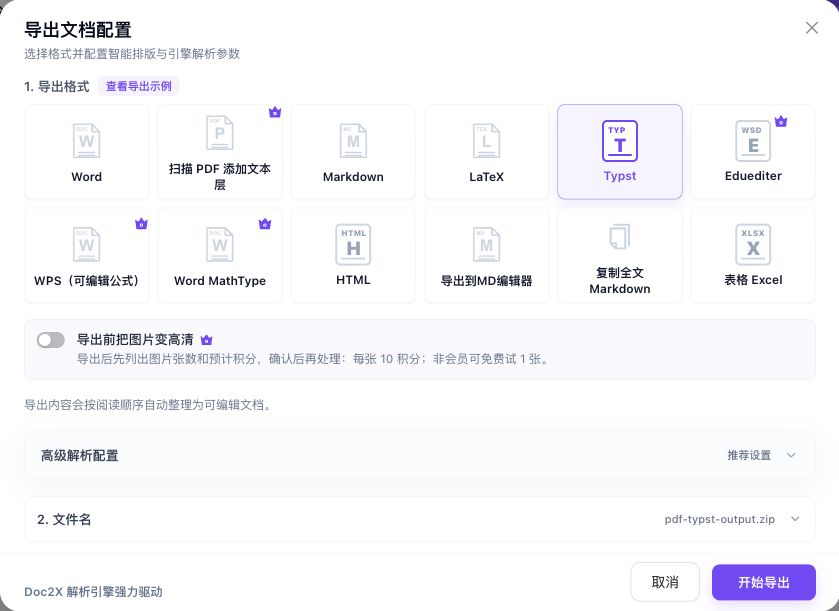Screen dimensions: 839x611
Task: Open the 查看导出示例 link
Action: pos(139,86)
